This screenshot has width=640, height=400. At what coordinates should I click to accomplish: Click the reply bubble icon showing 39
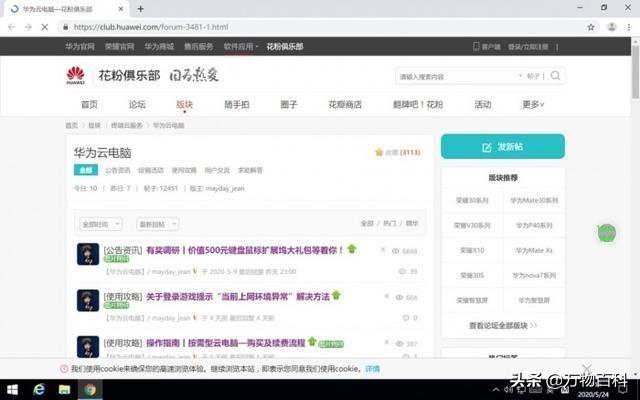click(x=402, y=271)
